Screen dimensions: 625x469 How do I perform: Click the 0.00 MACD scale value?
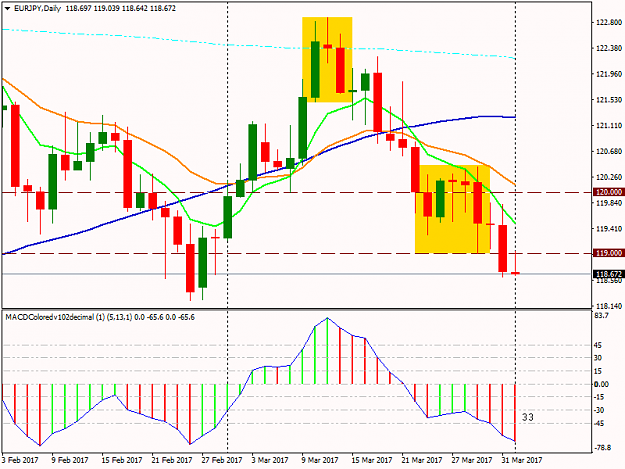tap(601, 384)
